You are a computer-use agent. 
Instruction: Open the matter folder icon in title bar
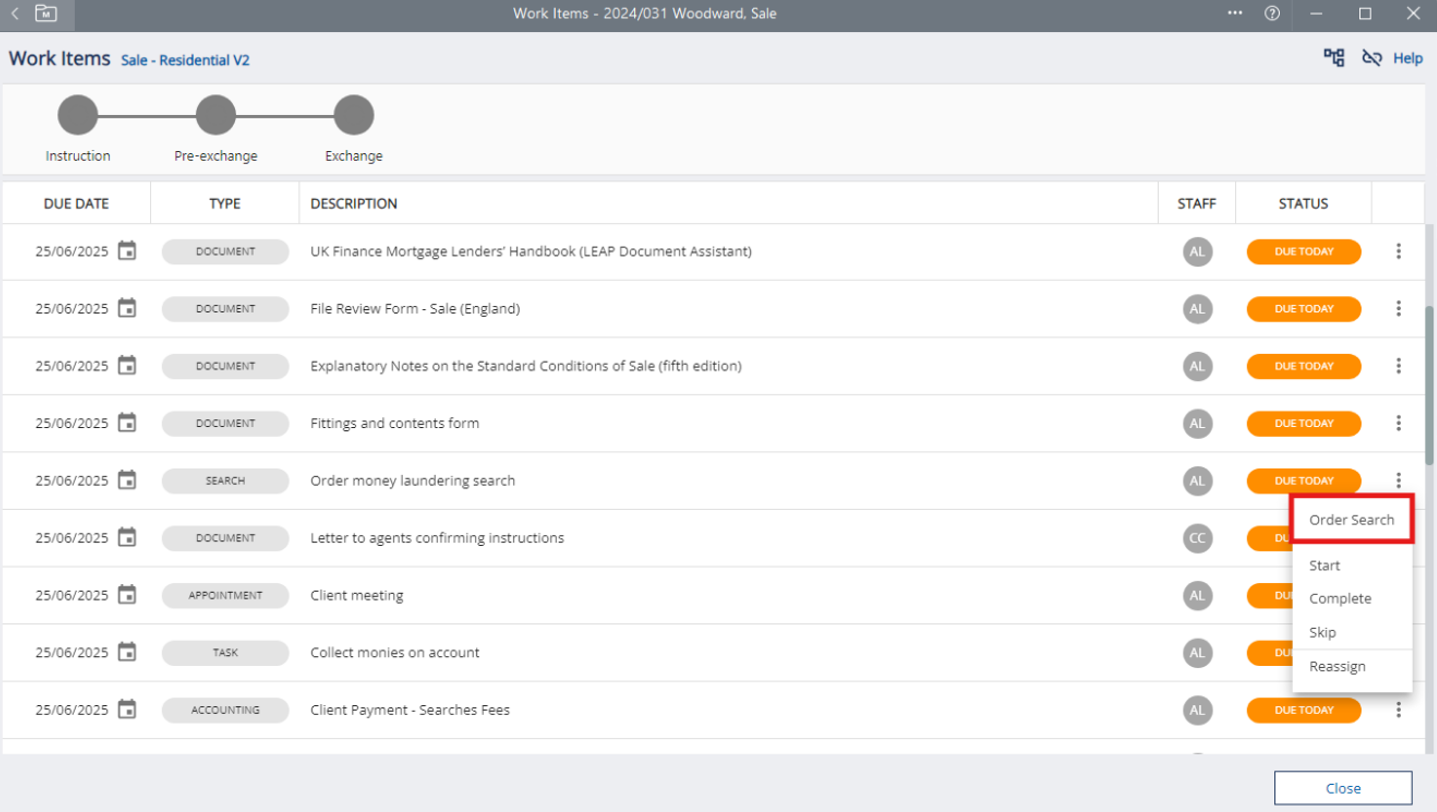pos(45,14)
